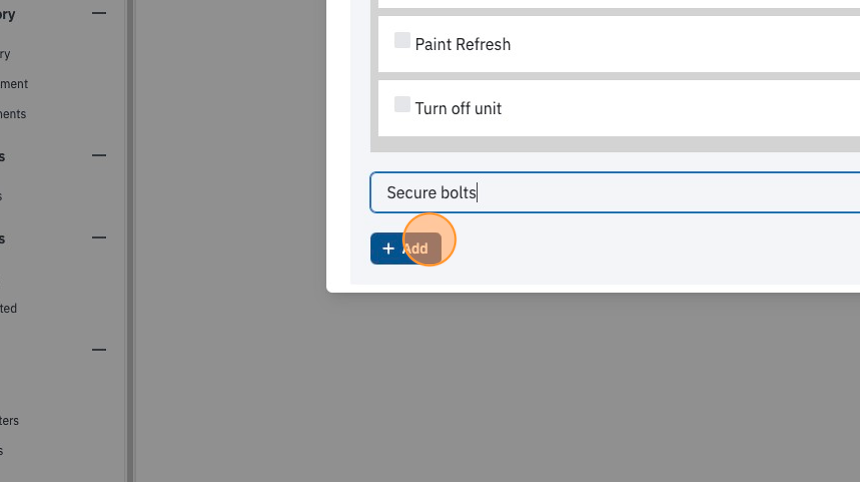Screen dimensions: 860x482
Task: Select the Turn off unit task label
Action: click(458, 109)
